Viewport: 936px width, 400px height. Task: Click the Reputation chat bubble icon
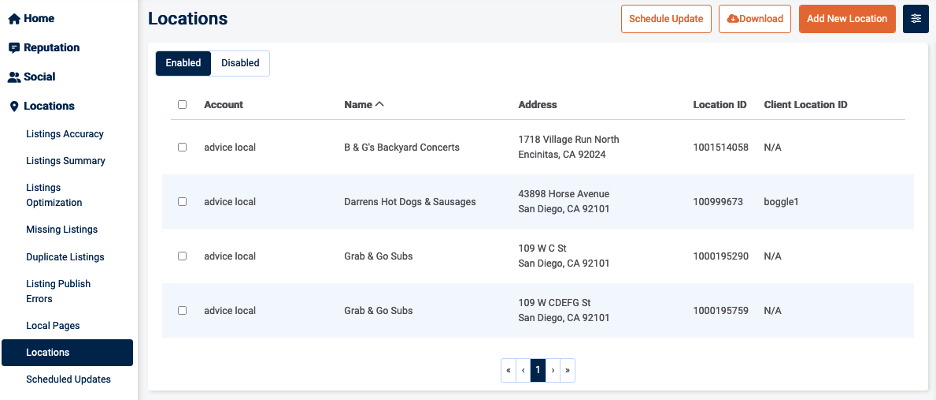coord(14,48)
